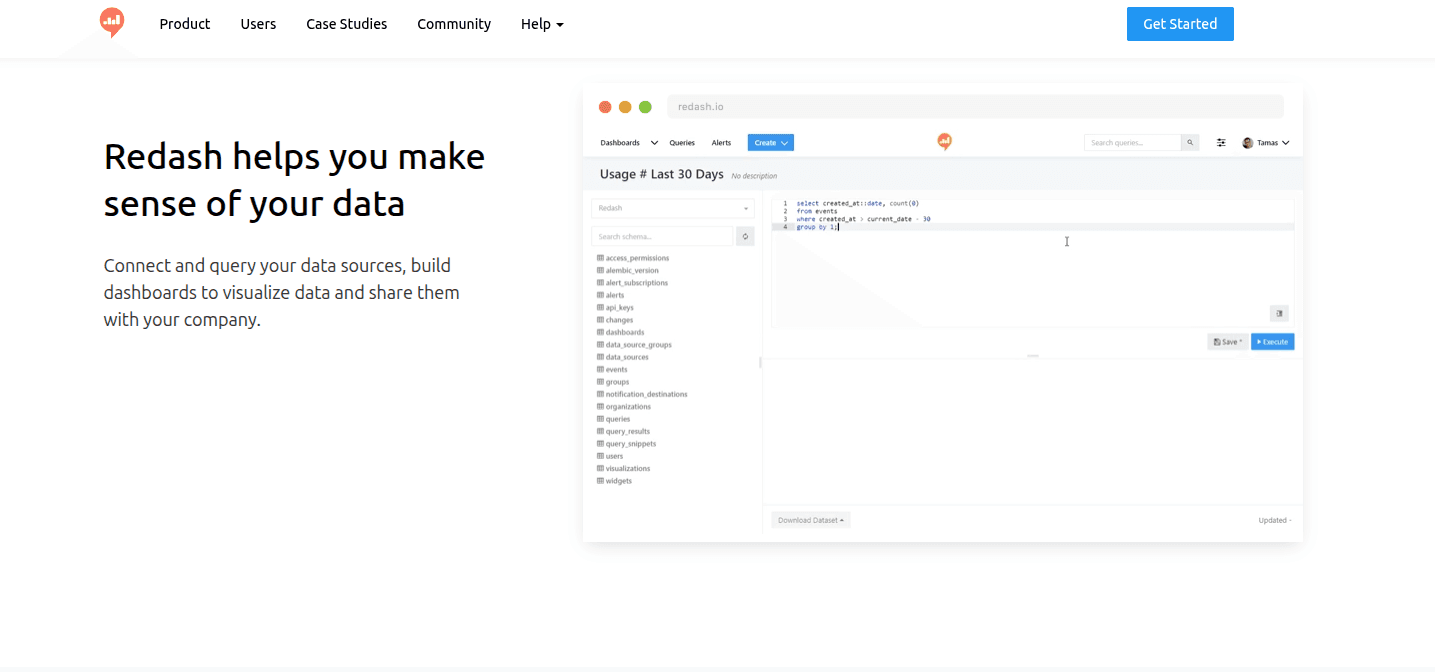Click the table icon beside alembic_version
The image size is (1435, 672).
[600, 270]
